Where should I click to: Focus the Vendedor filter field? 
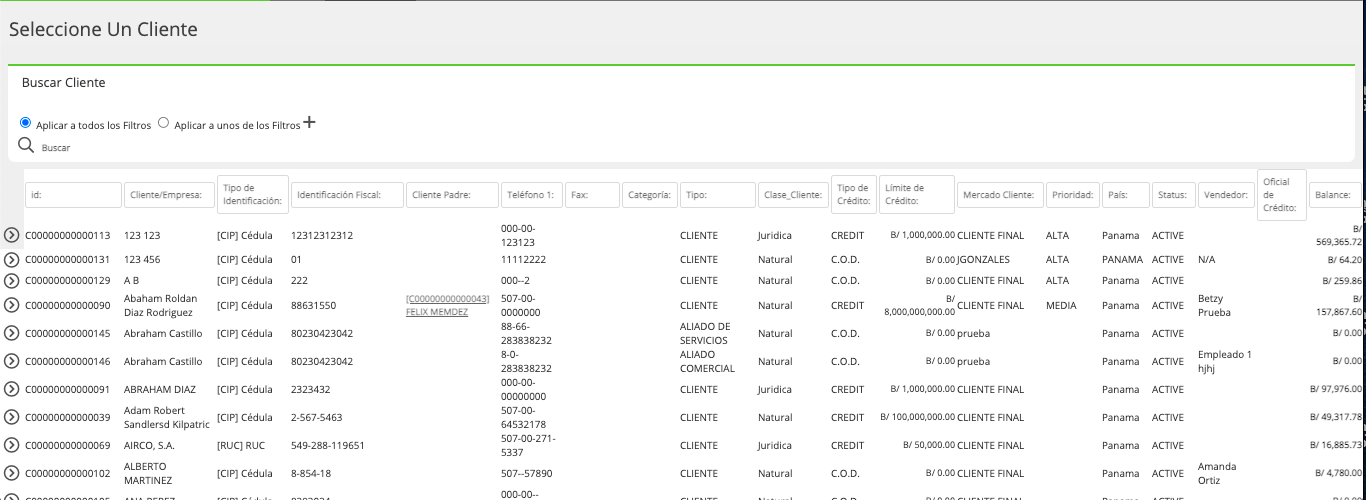[1228, 195]
